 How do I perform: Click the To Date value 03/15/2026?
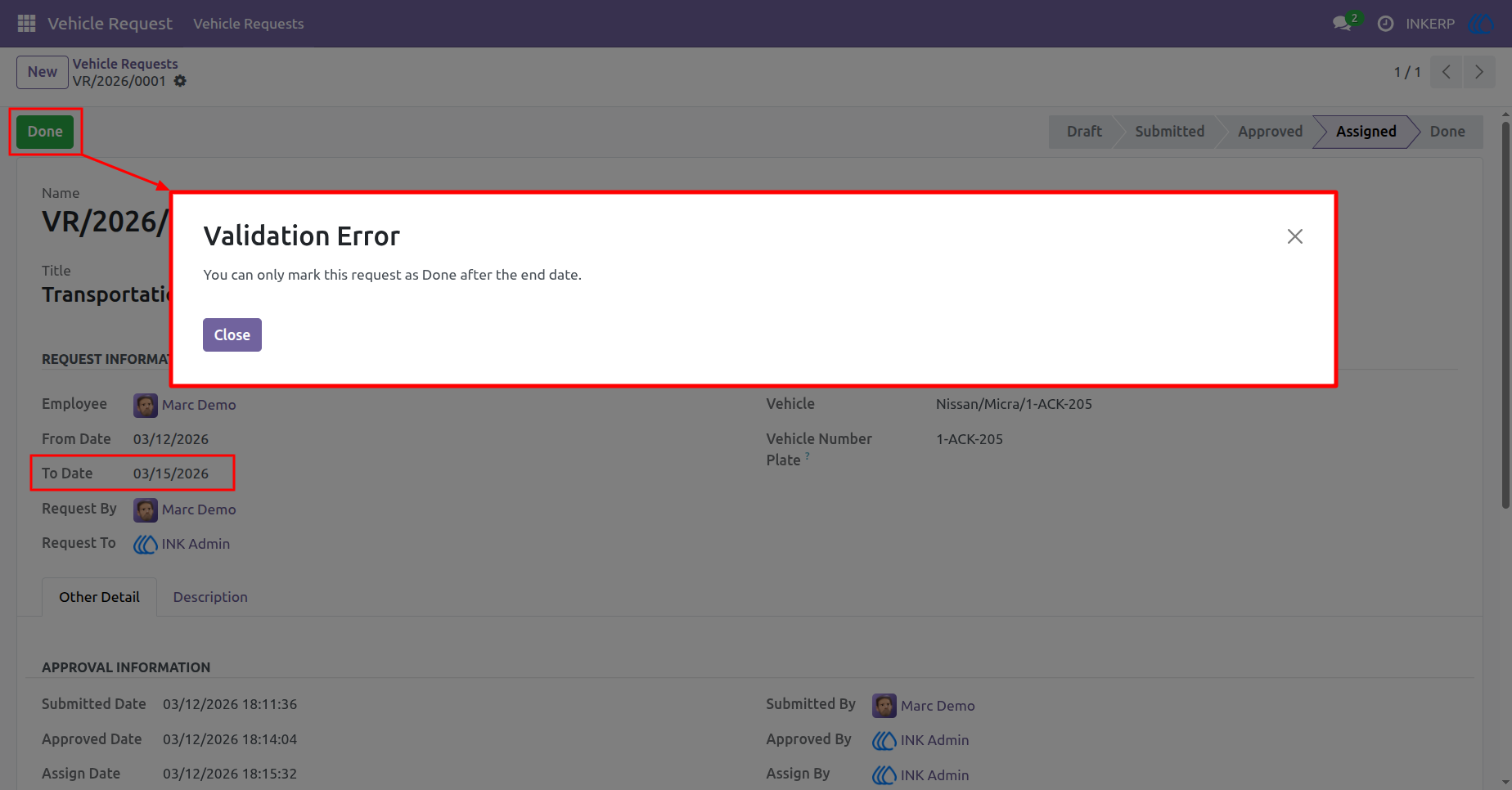click(x=171, y=474)
